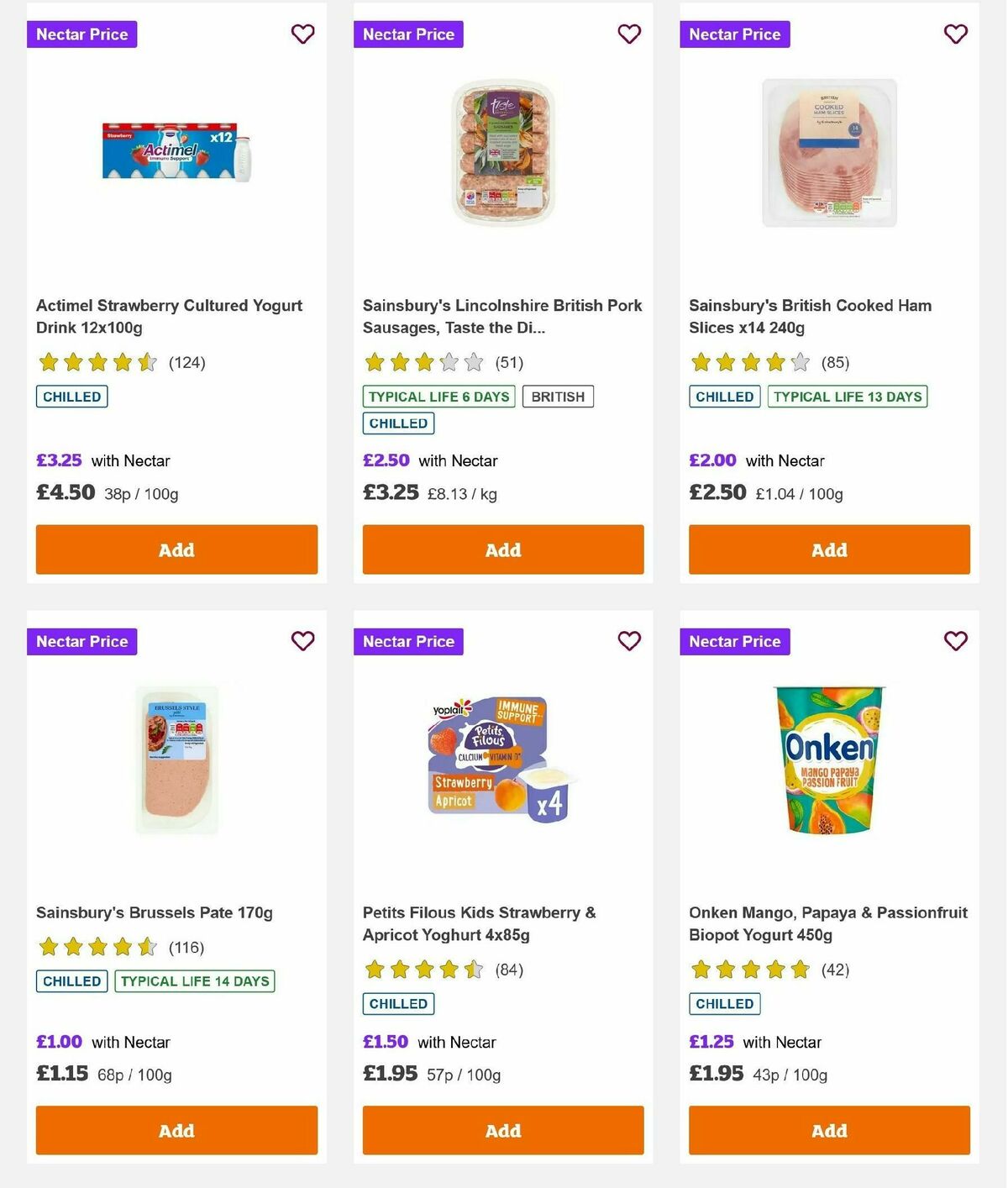Click the Nectar Price badge on Actimel
Image resolution: width=1008 pixels, height=1188 pixels.
81,34
